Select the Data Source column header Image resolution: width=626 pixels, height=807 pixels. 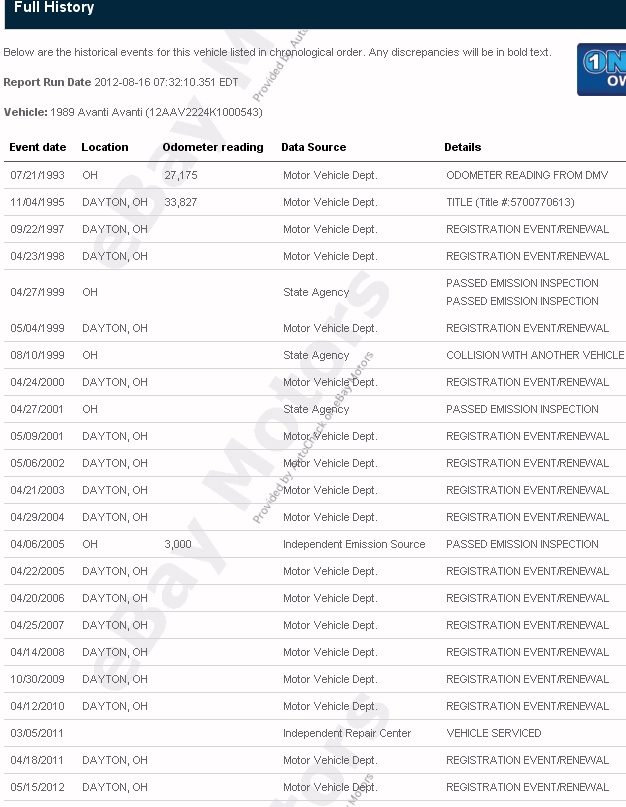(x=314, y=147)
